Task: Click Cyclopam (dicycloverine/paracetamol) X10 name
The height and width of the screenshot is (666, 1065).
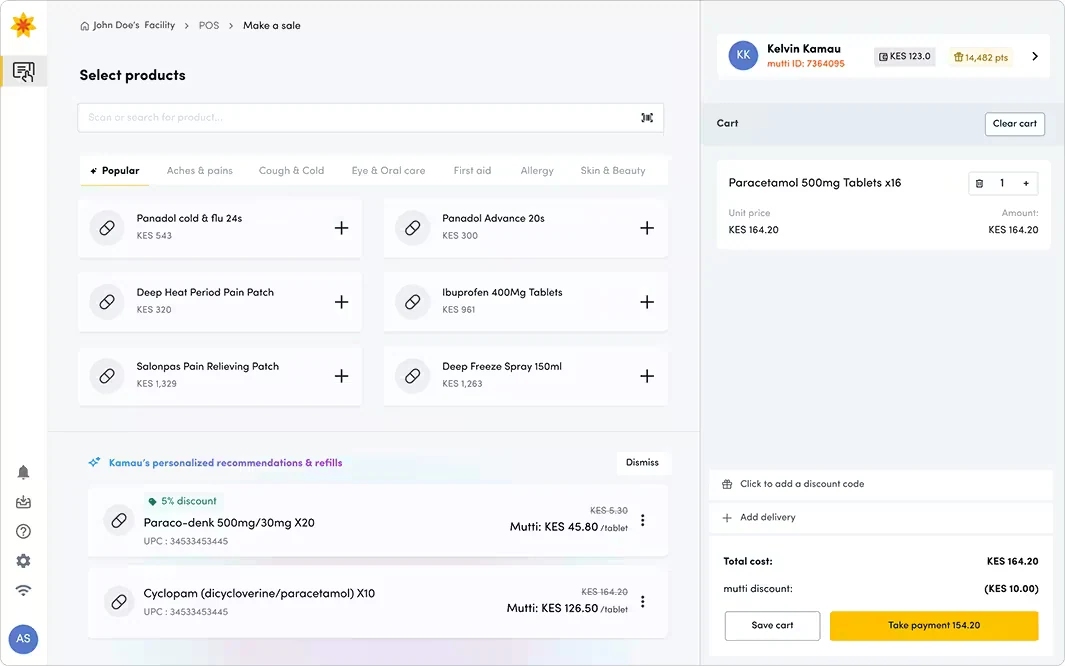Action: coord(259,593)
